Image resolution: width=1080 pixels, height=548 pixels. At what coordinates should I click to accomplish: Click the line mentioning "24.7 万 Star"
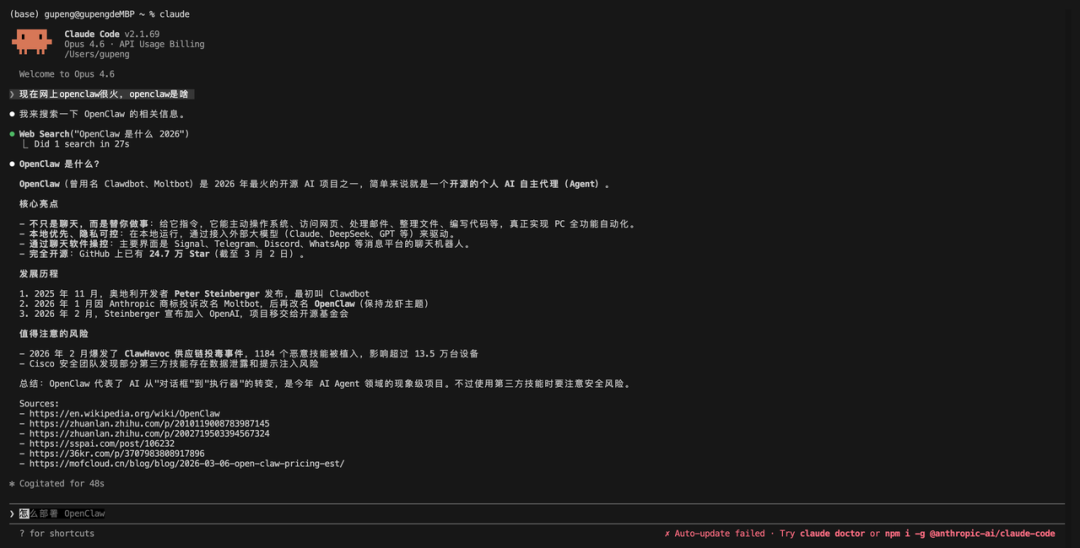[162, 254]
